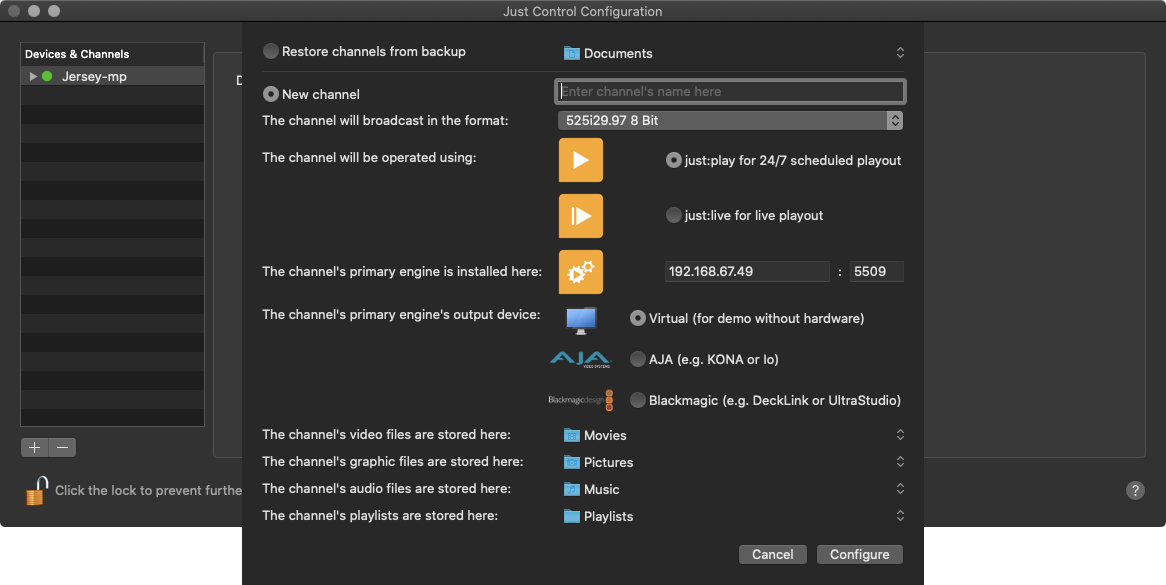Click the Just Control Configuration window title
This screenshot has height=585, width=1166.
[x=582, y=11]
